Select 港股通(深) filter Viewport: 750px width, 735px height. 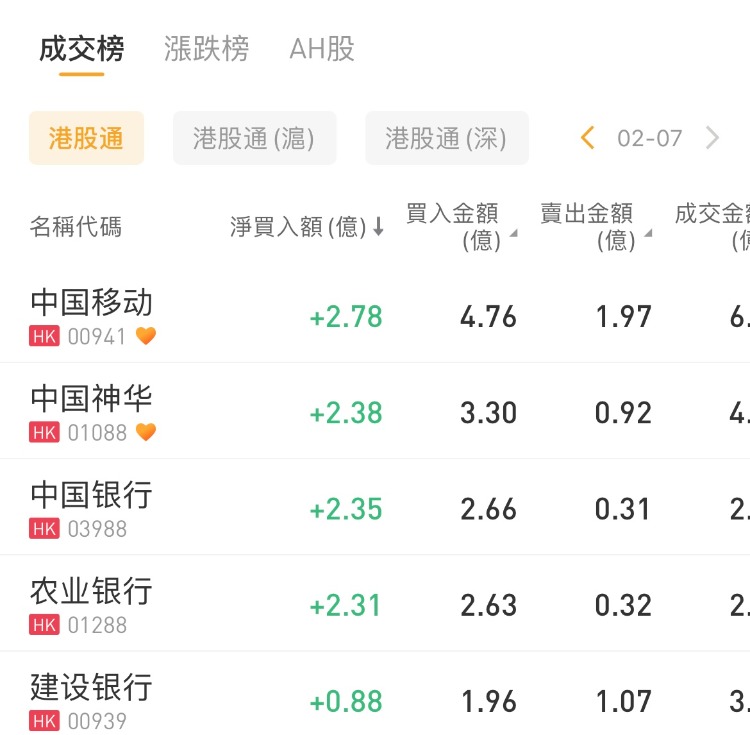click(446, 138)
